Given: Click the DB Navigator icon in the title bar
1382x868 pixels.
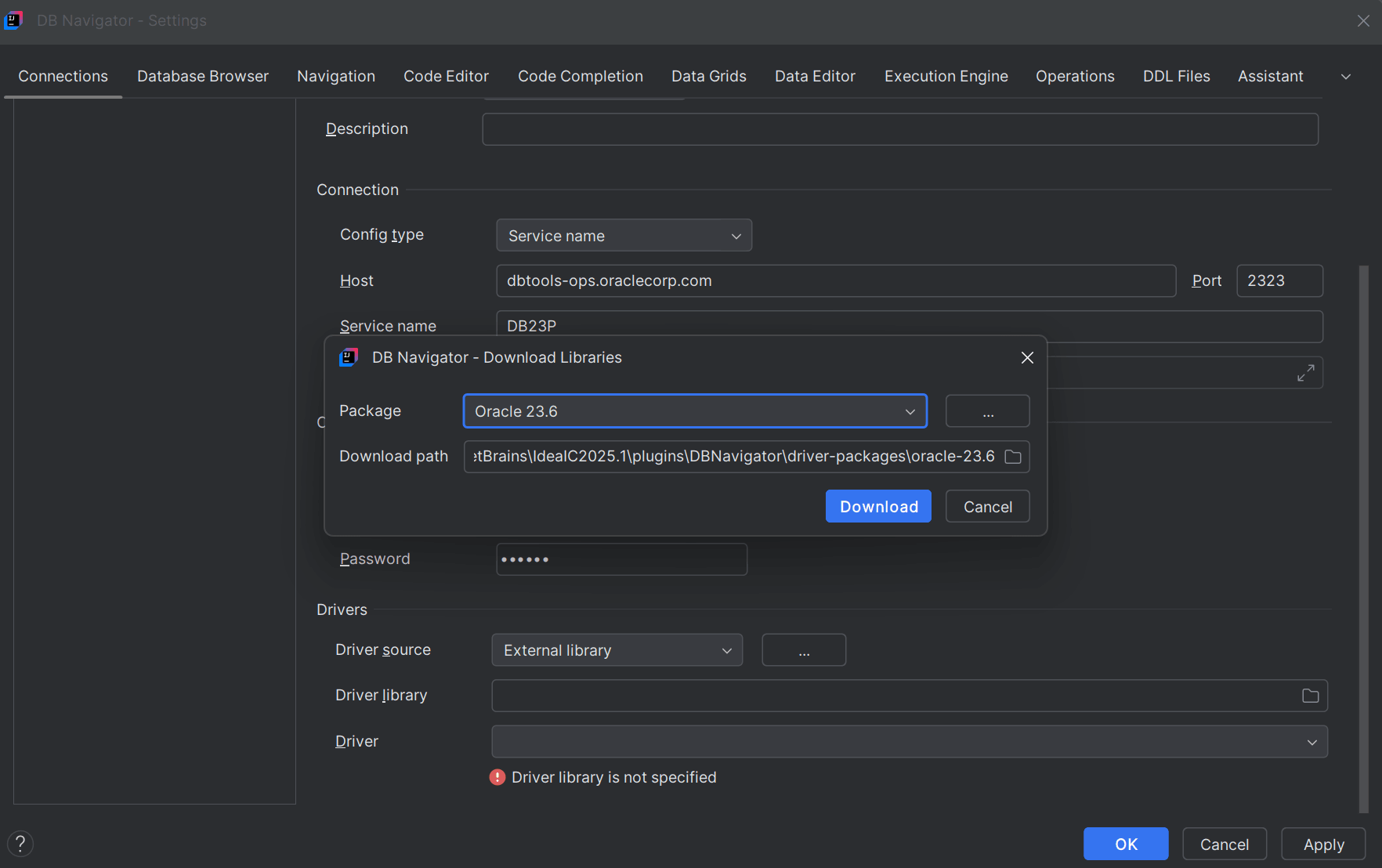Looking at the screenshot, I should [x=13, y=20].
